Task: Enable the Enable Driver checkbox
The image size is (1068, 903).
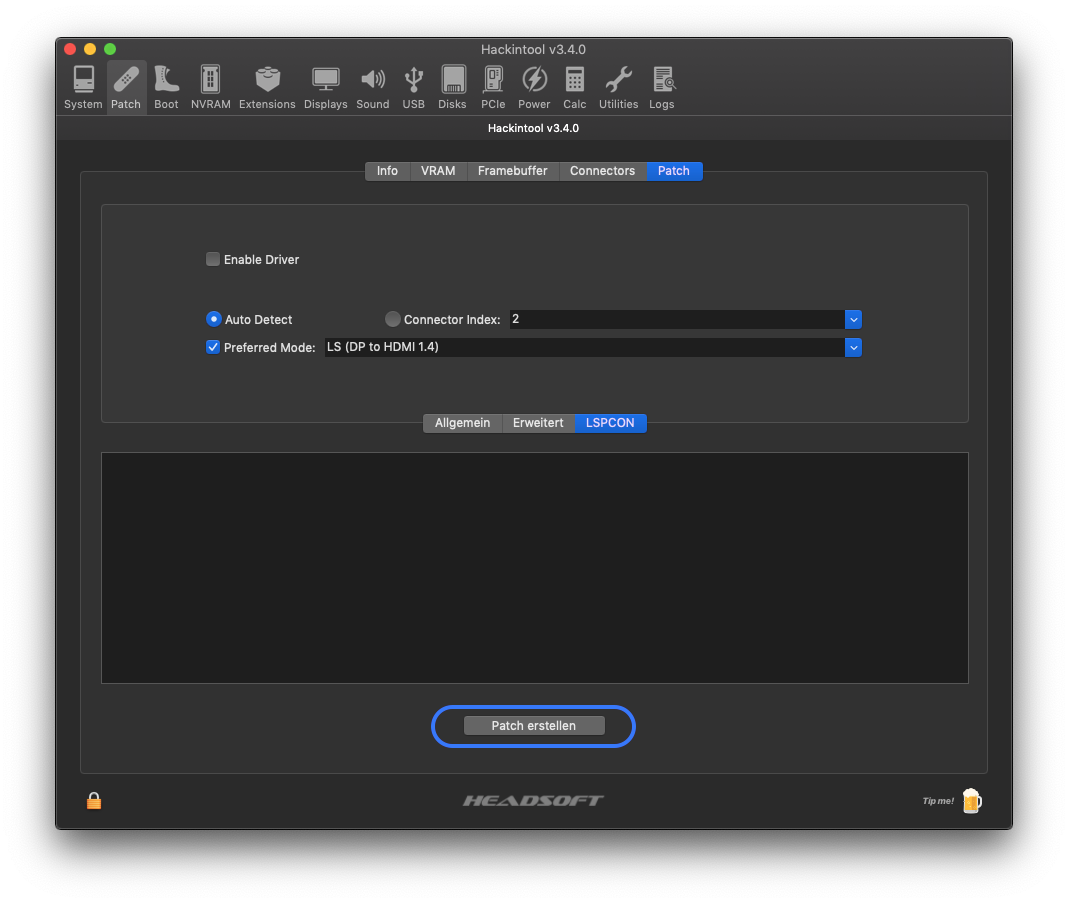Action: click(213, 259)
